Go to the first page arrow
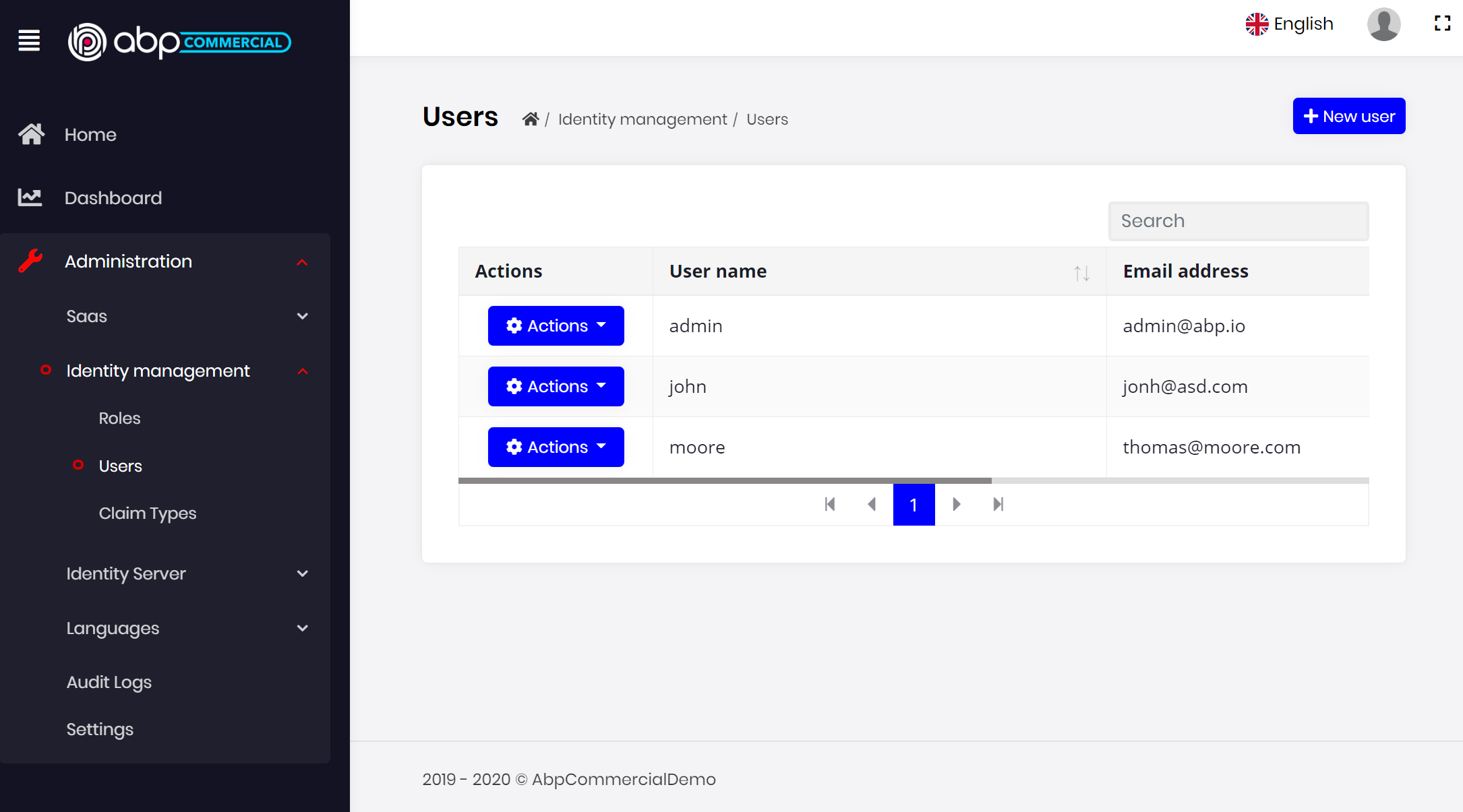This screenshot has height=812, width=1463. pos(830,504)
